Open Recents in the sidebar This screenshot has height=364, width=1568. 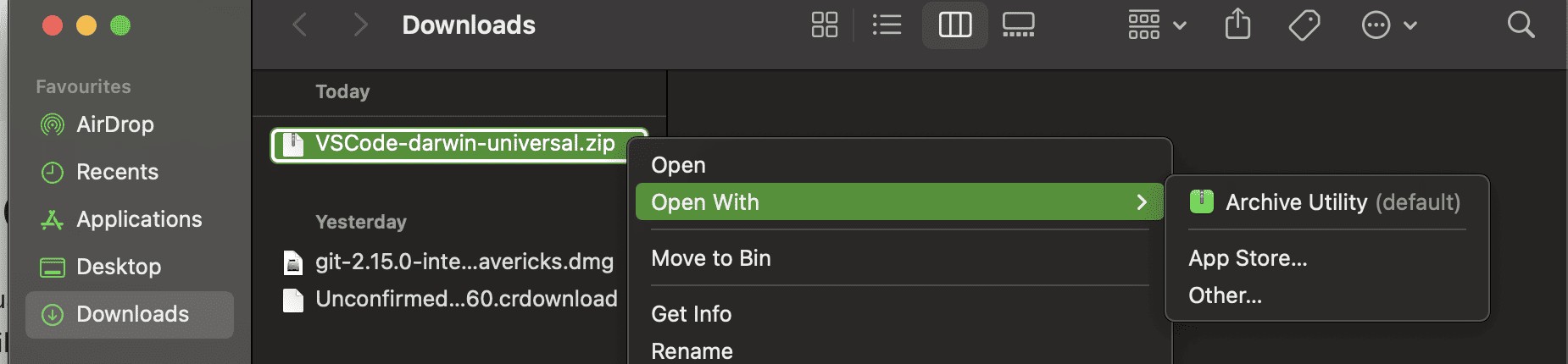117,172
